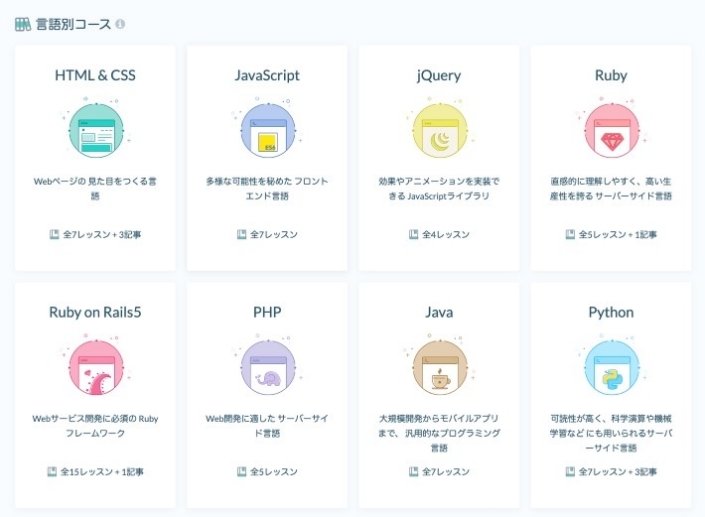
Task: Click 全7レッスン + 3記事 text in Python card
Action: 618,471
